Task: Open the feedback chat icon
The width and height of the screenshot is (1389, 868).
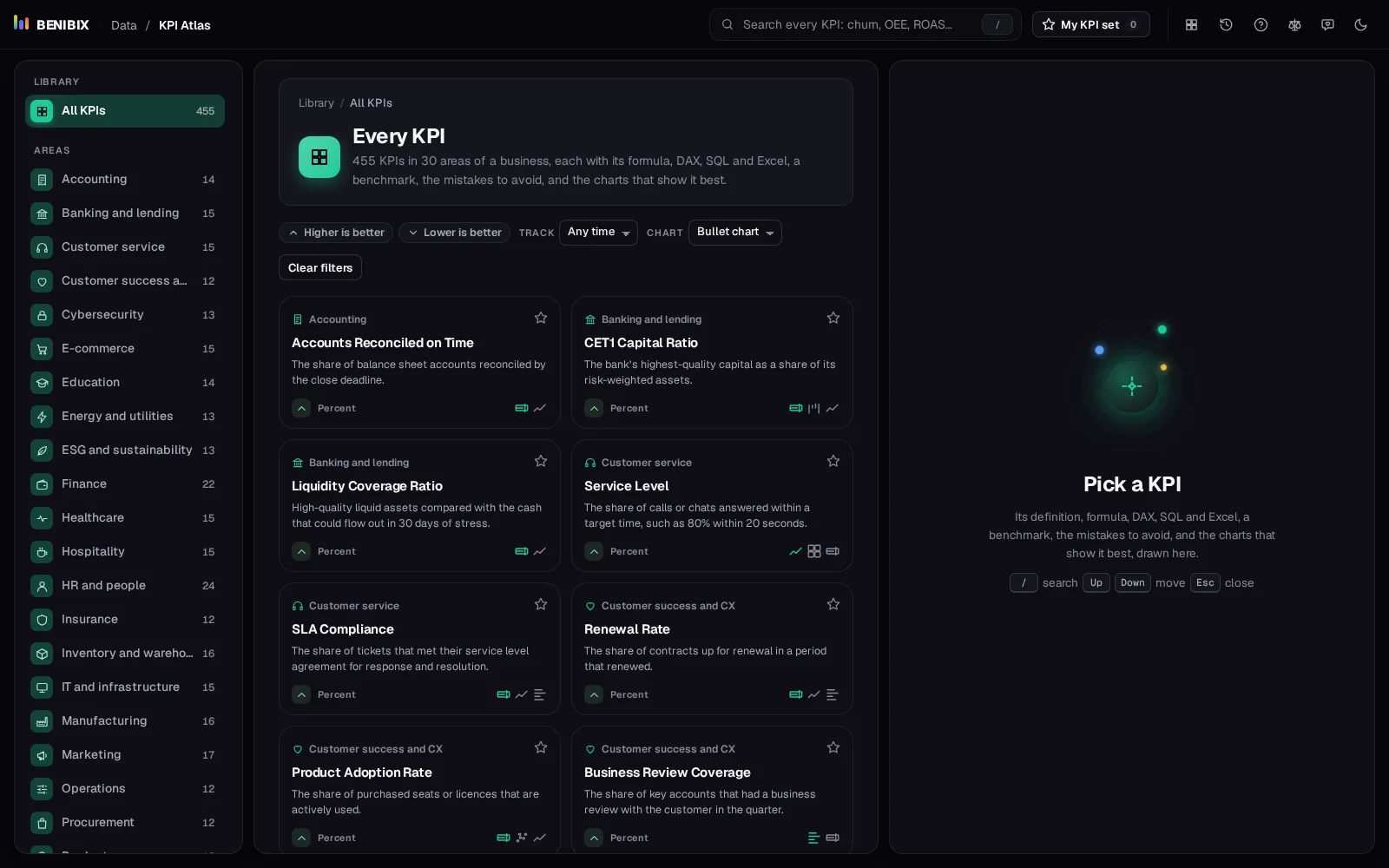Action: click(x=1327, y=25)
